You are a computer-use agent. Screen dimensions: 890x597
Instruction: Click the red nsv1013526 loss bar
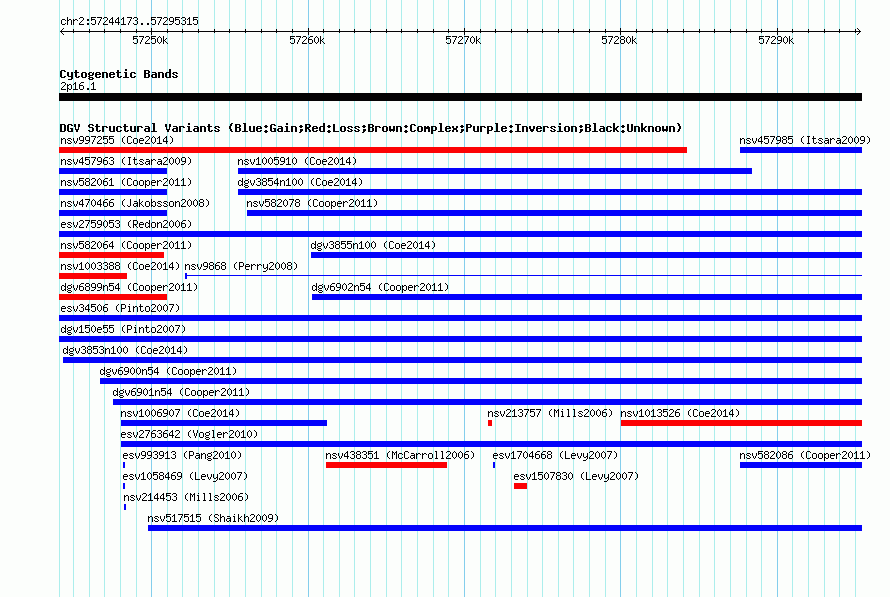(x=741, y=423)
